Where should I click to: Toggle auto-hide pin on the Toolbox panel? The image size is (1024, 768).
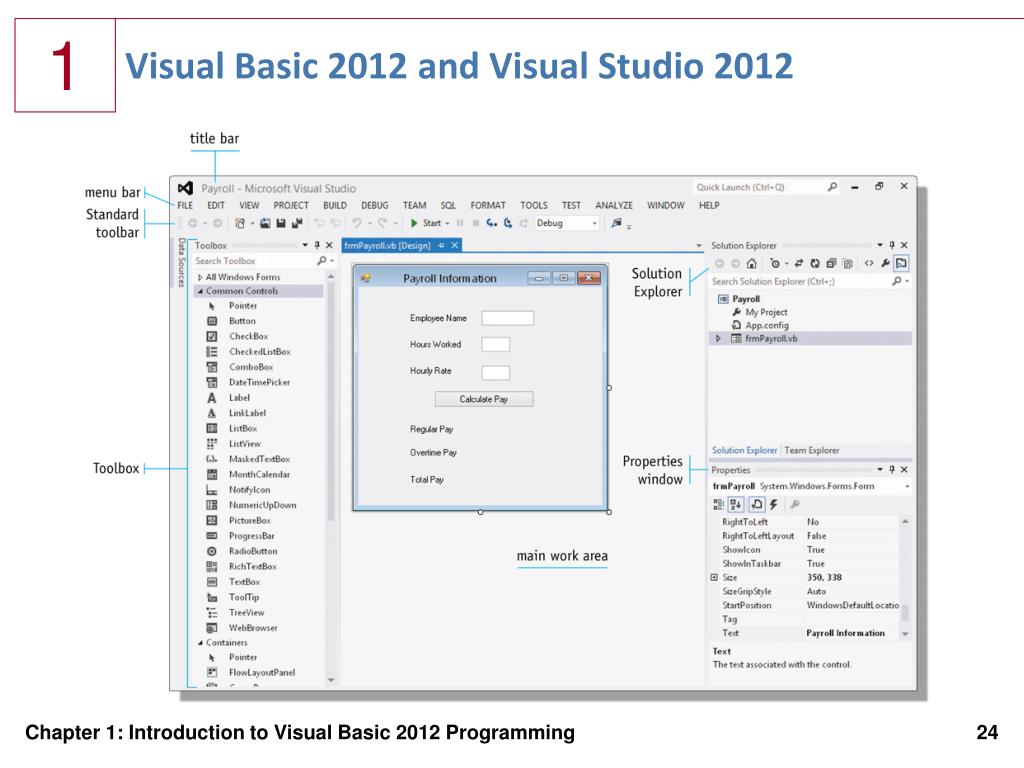point(317,246)
